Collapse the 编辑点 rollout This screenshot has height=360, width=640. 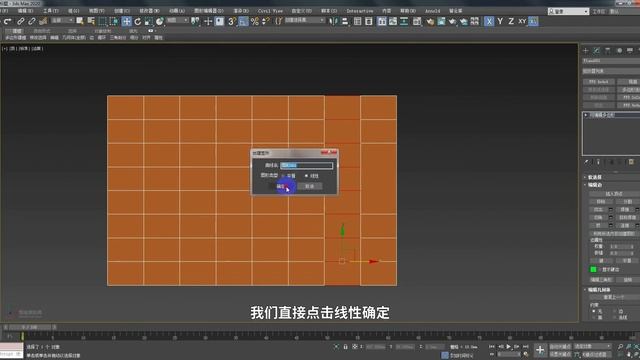pos(594,185)
